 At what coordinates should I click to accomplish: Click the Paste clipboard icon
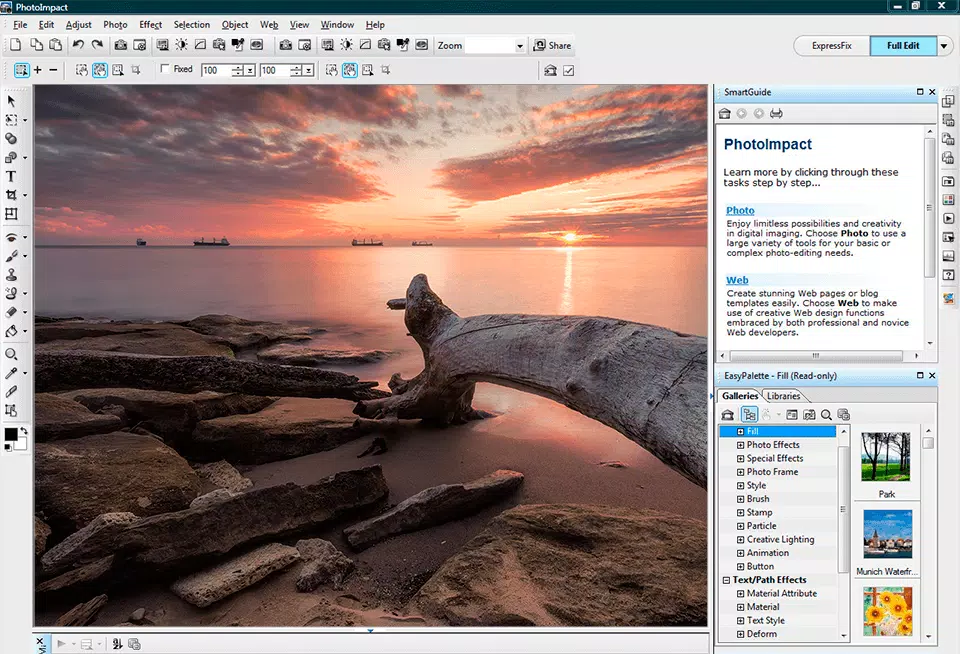[56, 45]
